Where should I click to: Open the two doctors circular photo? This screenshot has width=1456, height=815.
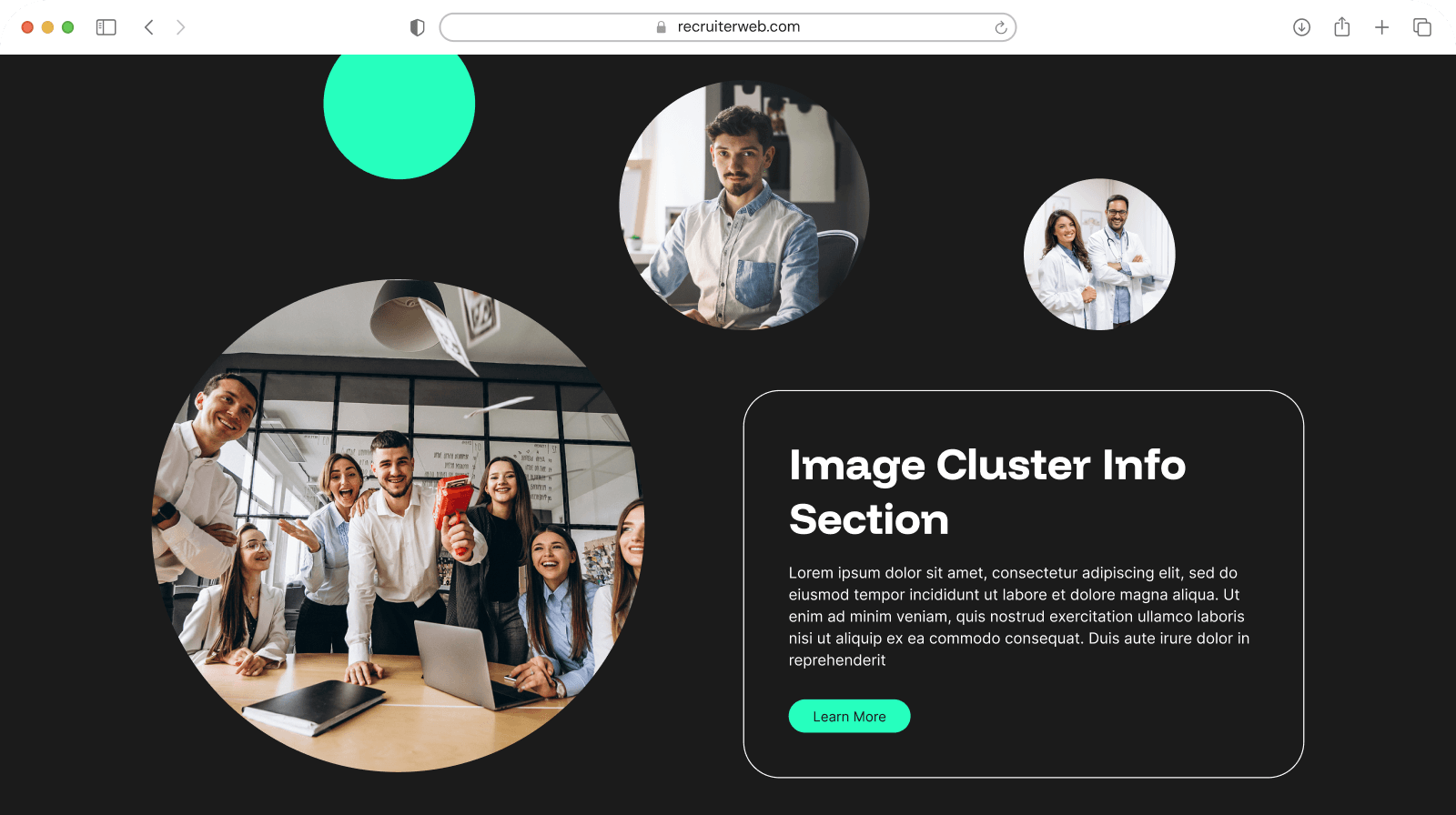coord(1099,255)
